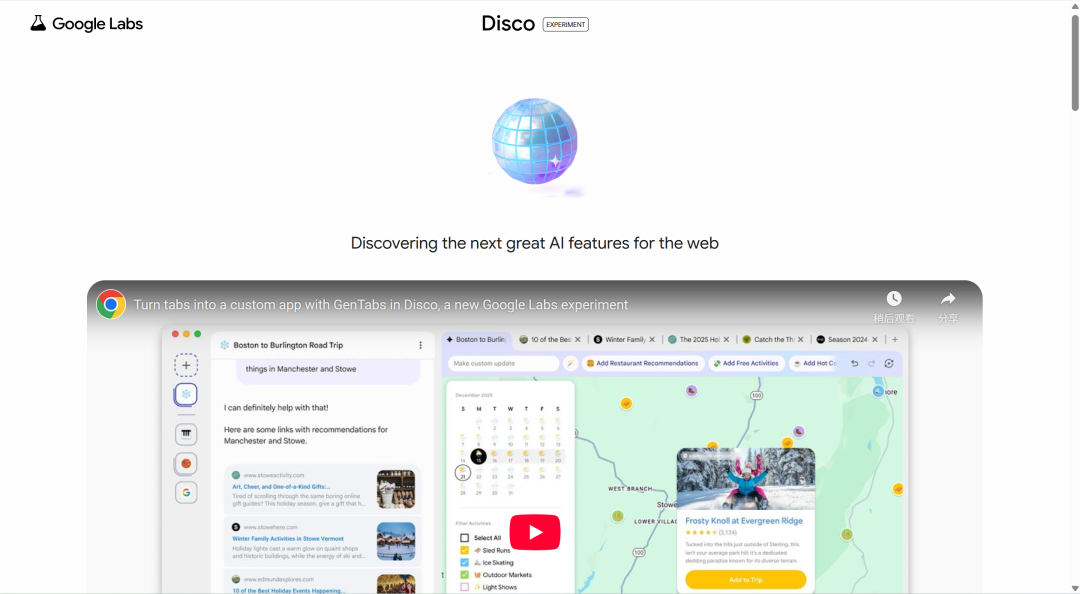Check the Select All checkbox
The height and width of the screenshot is (594, 1080).
[x=464, y=538]
